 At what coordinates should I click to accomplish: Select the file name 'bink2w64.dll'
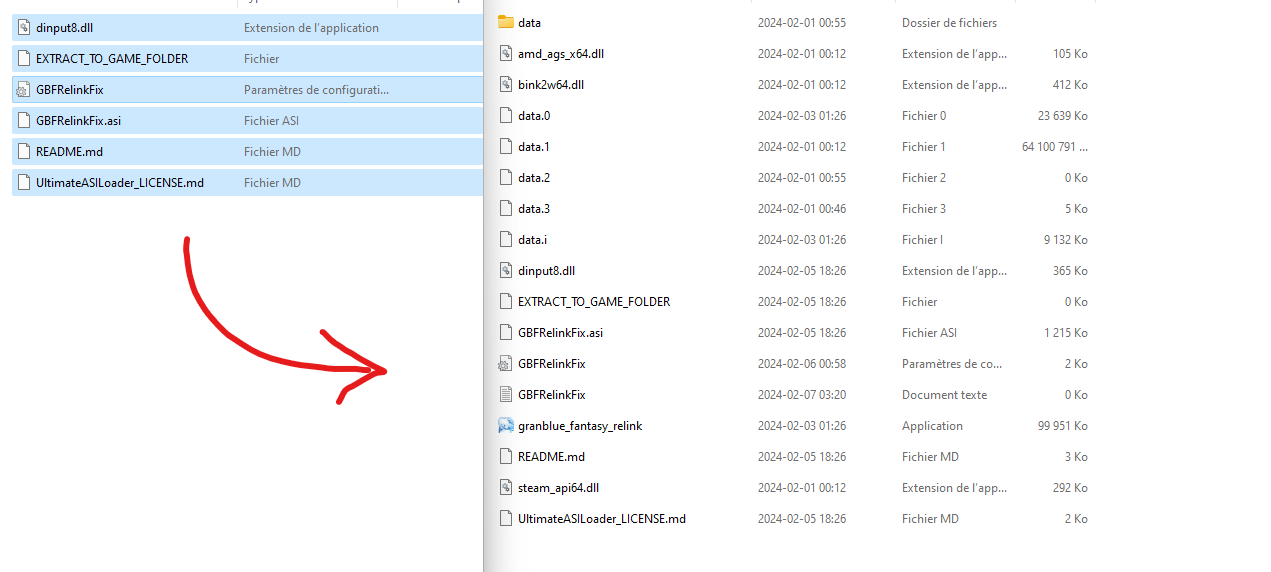[x=551, y=84]
